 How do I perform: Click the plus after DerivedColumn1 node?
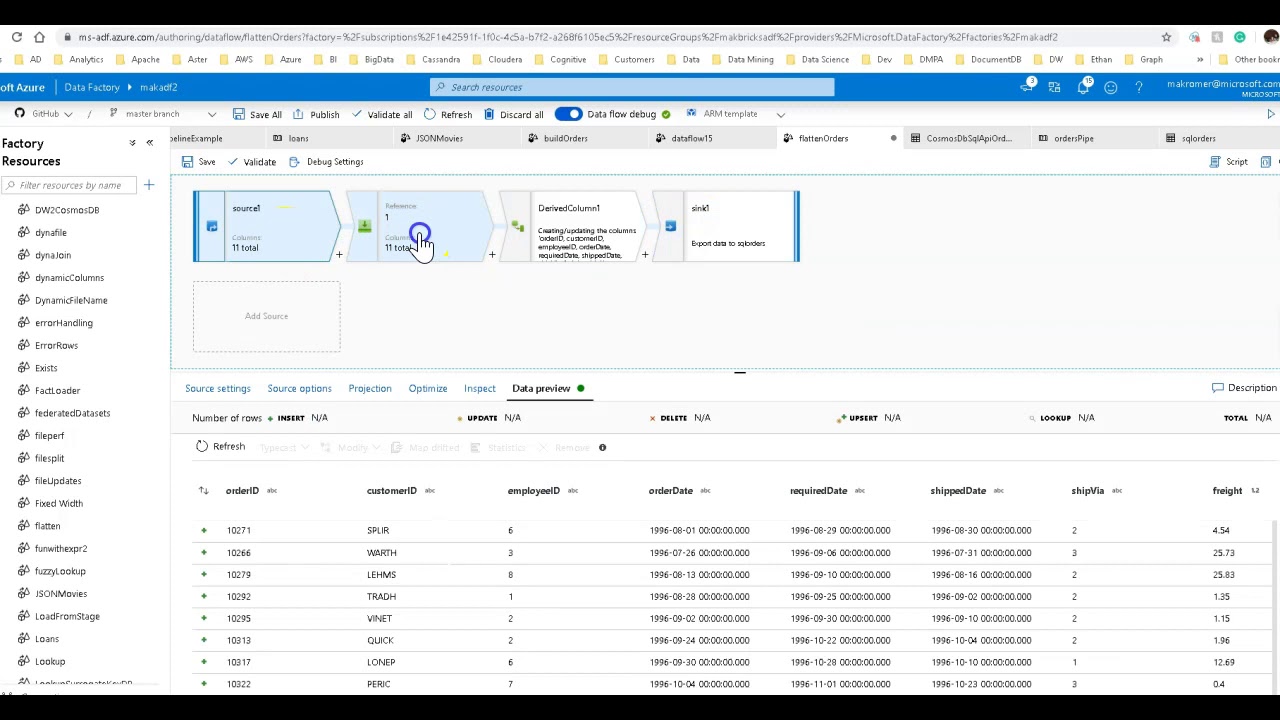click(x=645, y=255)
